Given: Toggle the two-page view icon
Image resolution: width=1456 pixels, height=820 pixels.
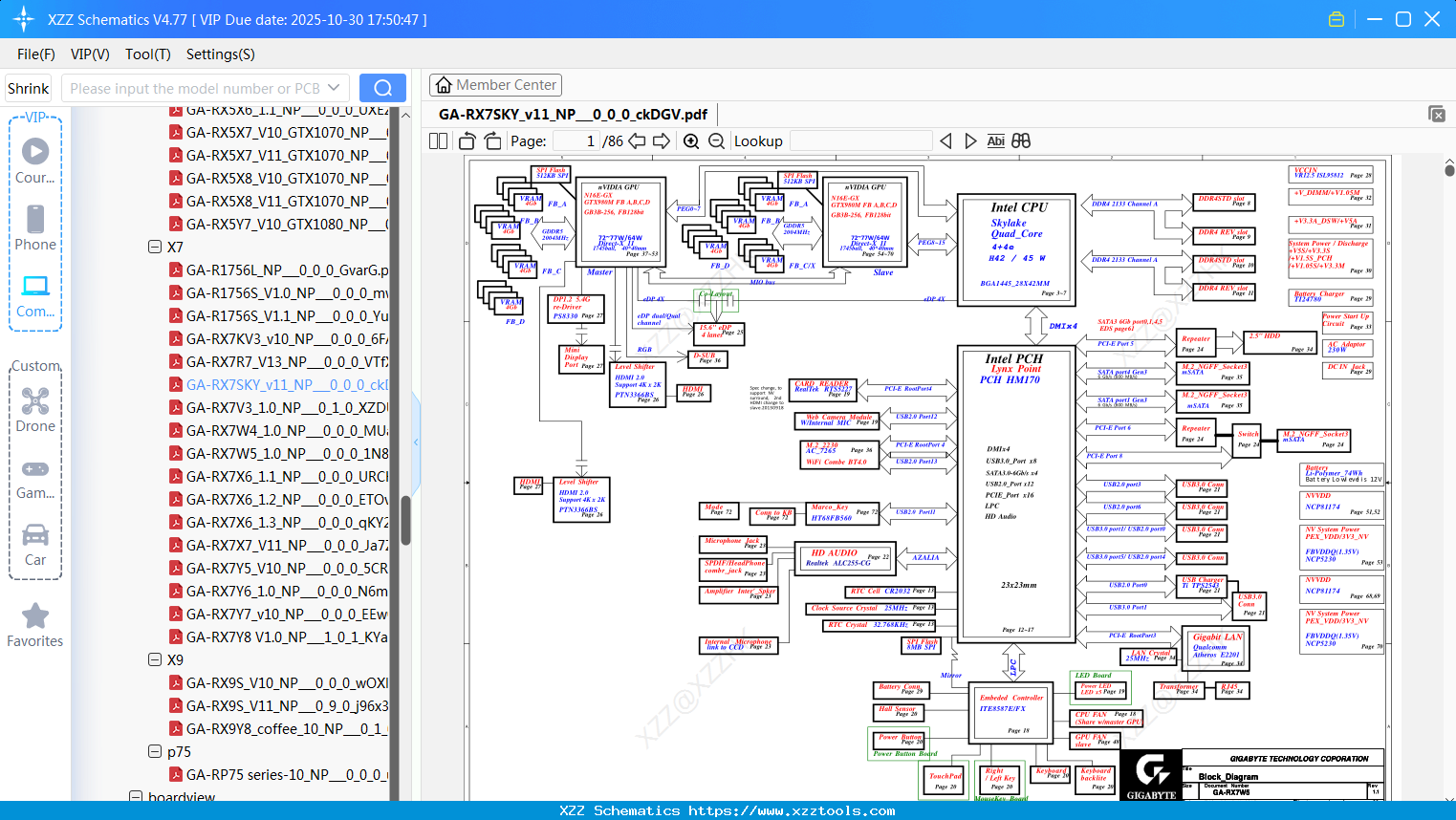Looking at the screenshot, I should (439, 140).
